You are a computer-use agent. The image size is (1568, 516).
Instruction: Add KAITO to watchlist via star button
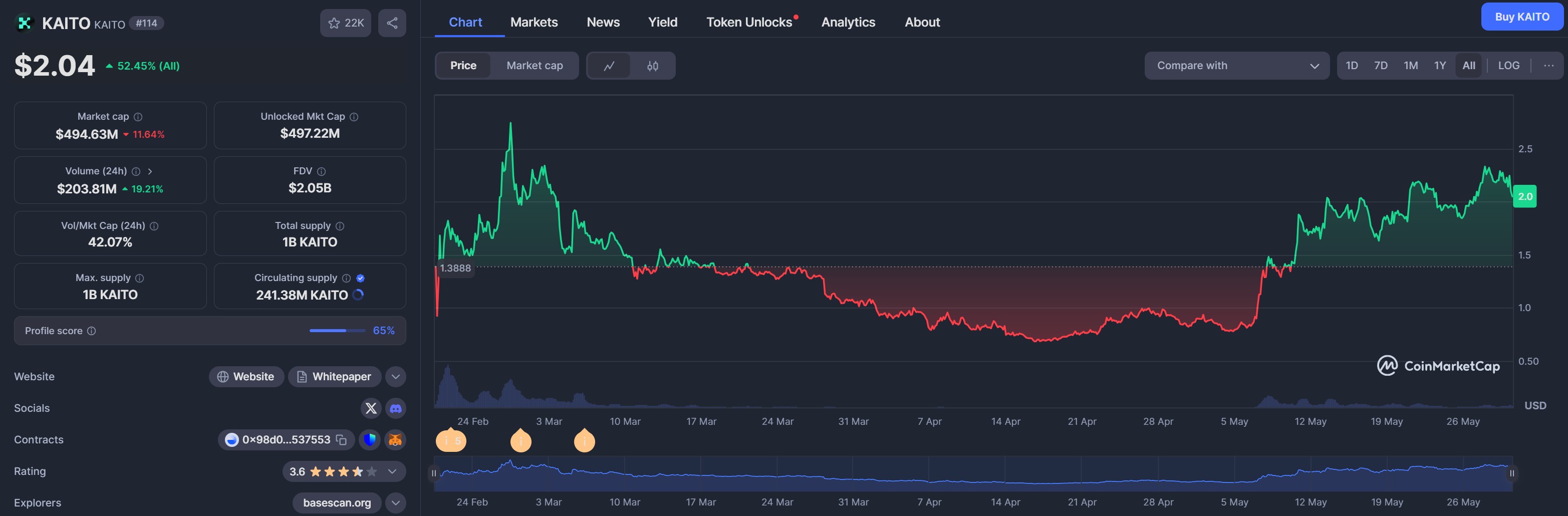pos(345,23)
